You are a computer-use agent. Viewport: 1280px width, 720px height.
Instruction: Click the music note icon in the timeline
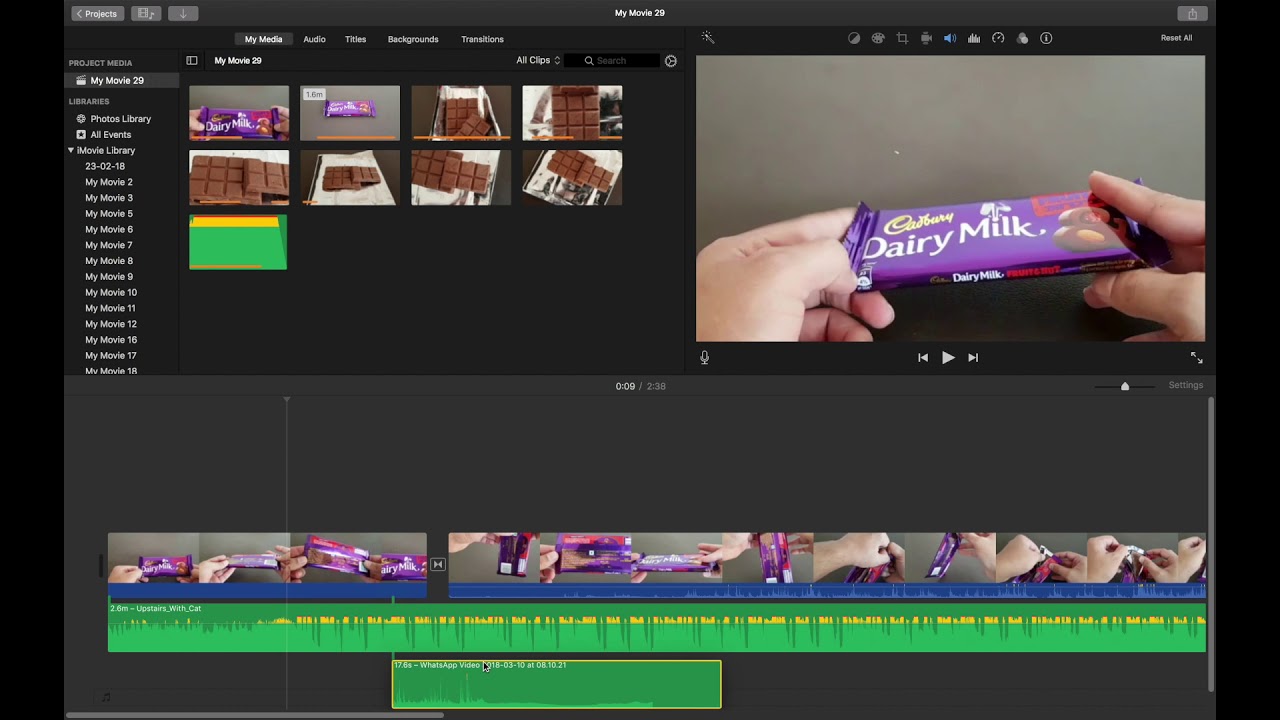[106, 697]
